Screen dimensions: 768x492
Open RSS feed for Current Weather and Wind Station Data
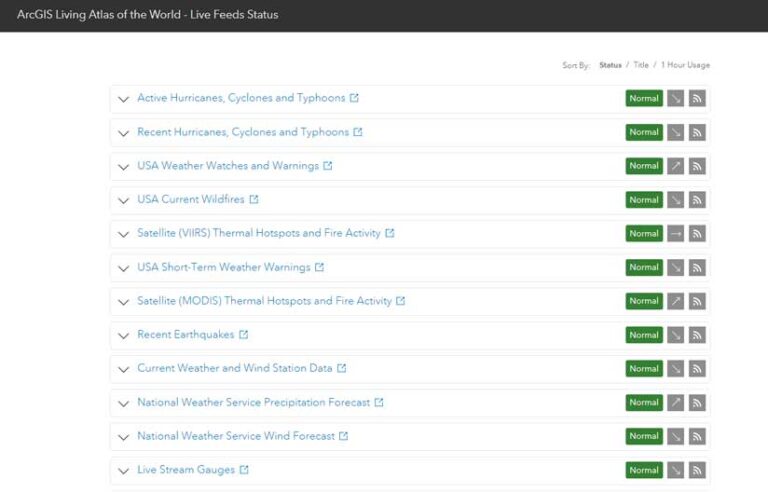tap(697, 369)
